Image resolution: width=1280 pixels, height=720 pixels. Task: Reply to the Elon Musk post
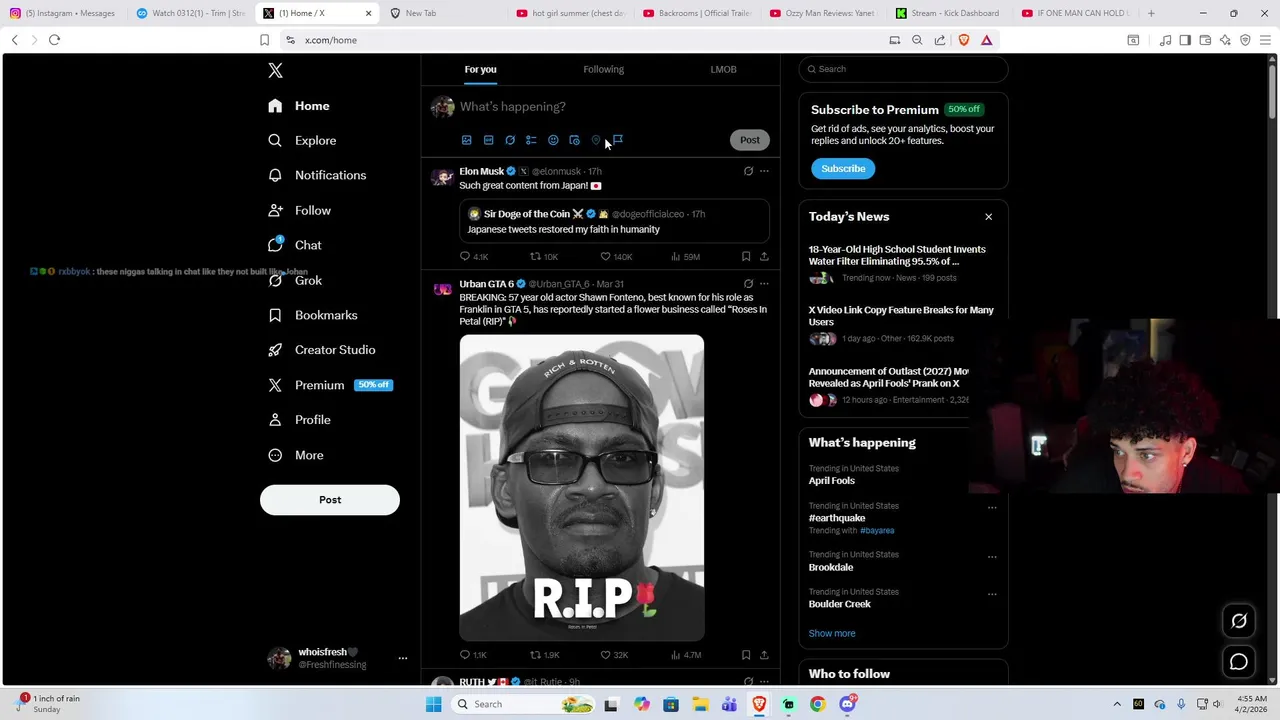[473, 257]
